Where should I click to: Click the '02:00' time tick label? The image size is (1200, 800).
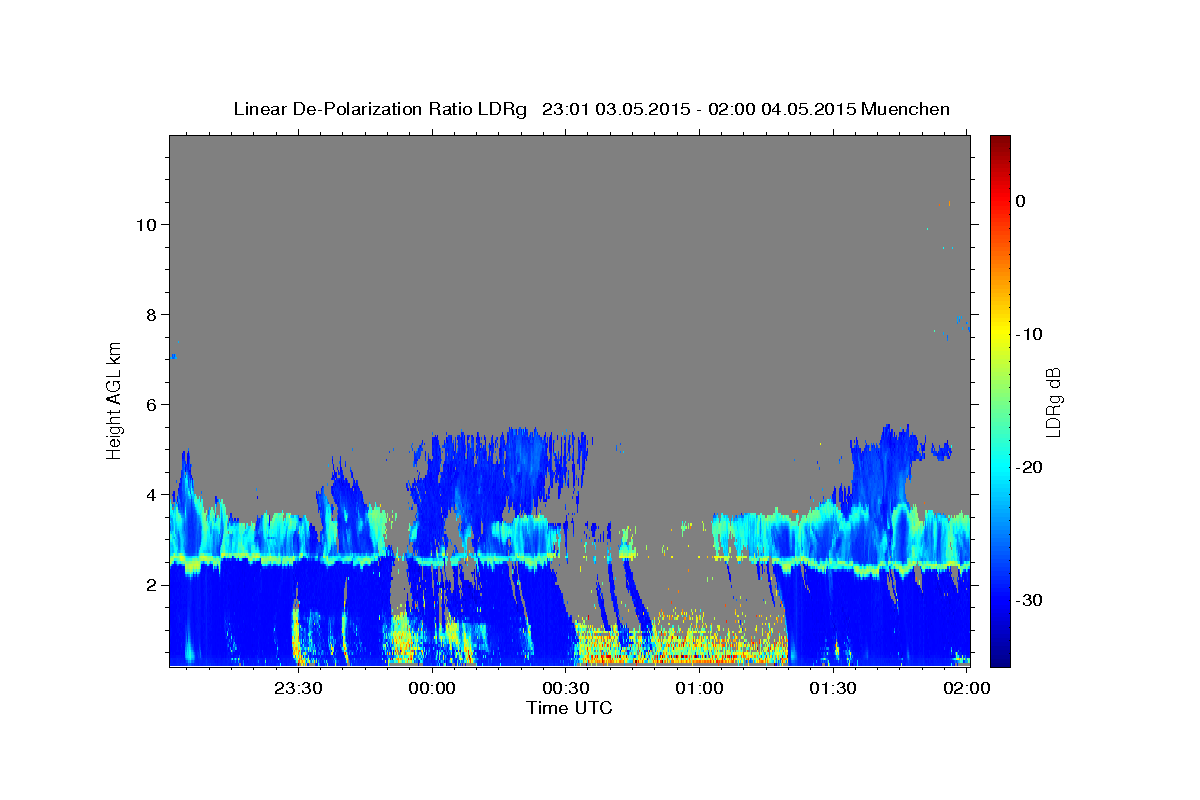tap(967, 688)
